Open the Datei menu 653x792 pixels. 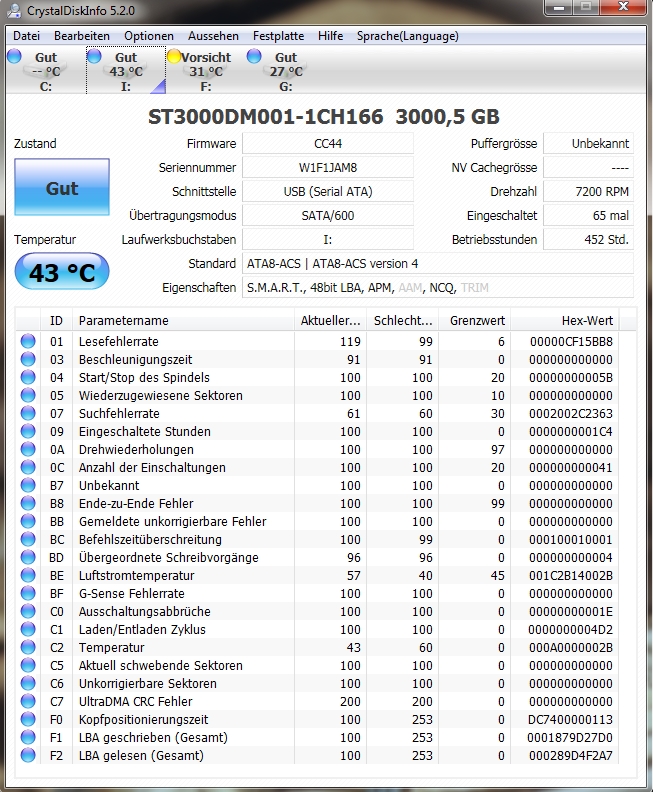click(26, 36)
